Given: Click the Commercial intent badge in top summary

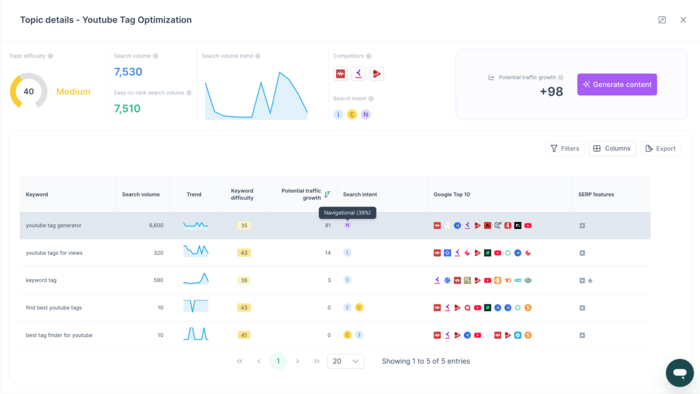Looking at the screenshot, I should 352,115.
